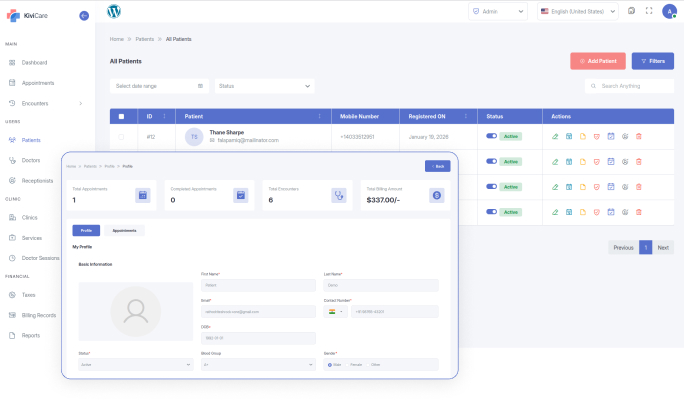Edit Thane Sharpe with the pencil icon

pos(555,137)
